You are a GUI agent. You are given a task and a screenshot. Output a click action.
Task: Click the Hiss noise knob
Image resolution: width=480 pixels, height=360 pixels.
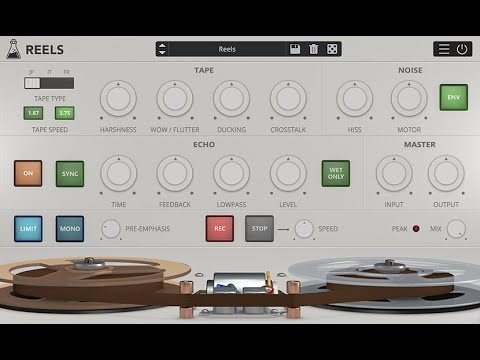(x=354, y=99)
